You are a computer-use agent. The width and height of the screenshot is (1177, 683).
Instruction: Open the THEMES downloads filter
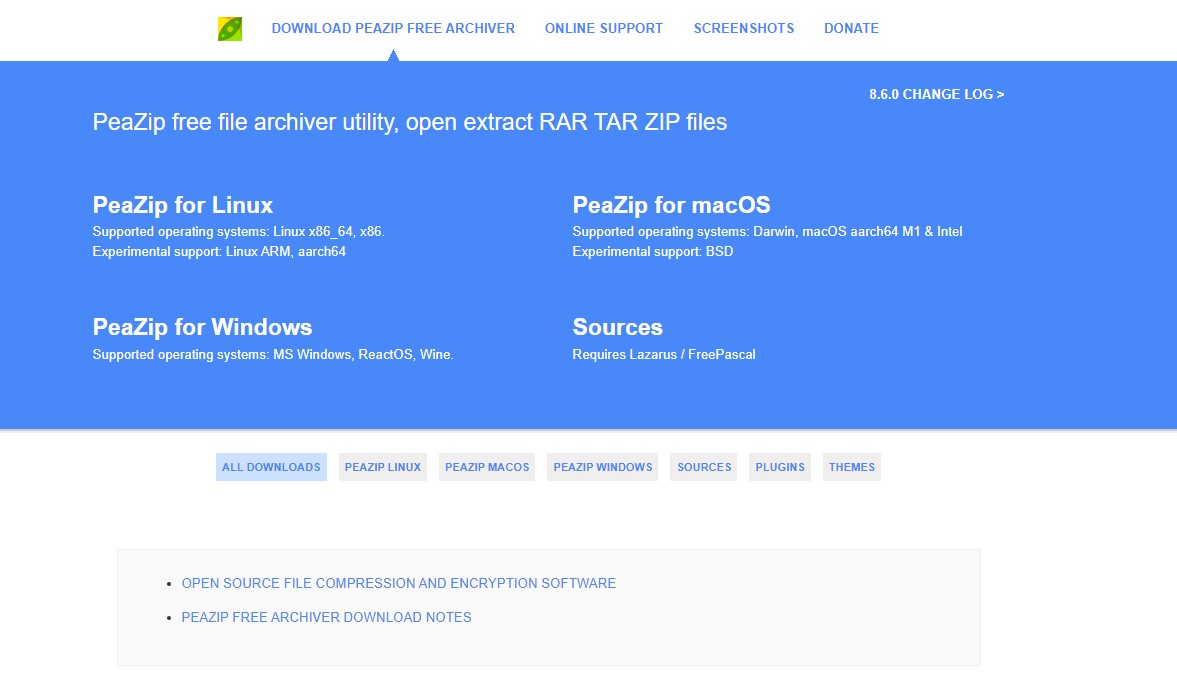851,466
